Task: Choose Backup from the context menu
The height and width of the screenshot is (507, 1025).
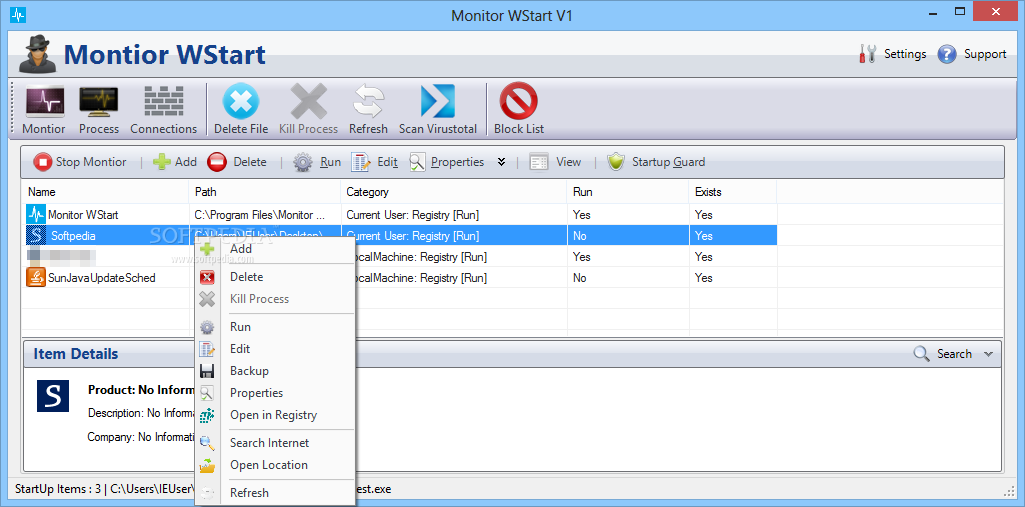Action: coord(275,371)
